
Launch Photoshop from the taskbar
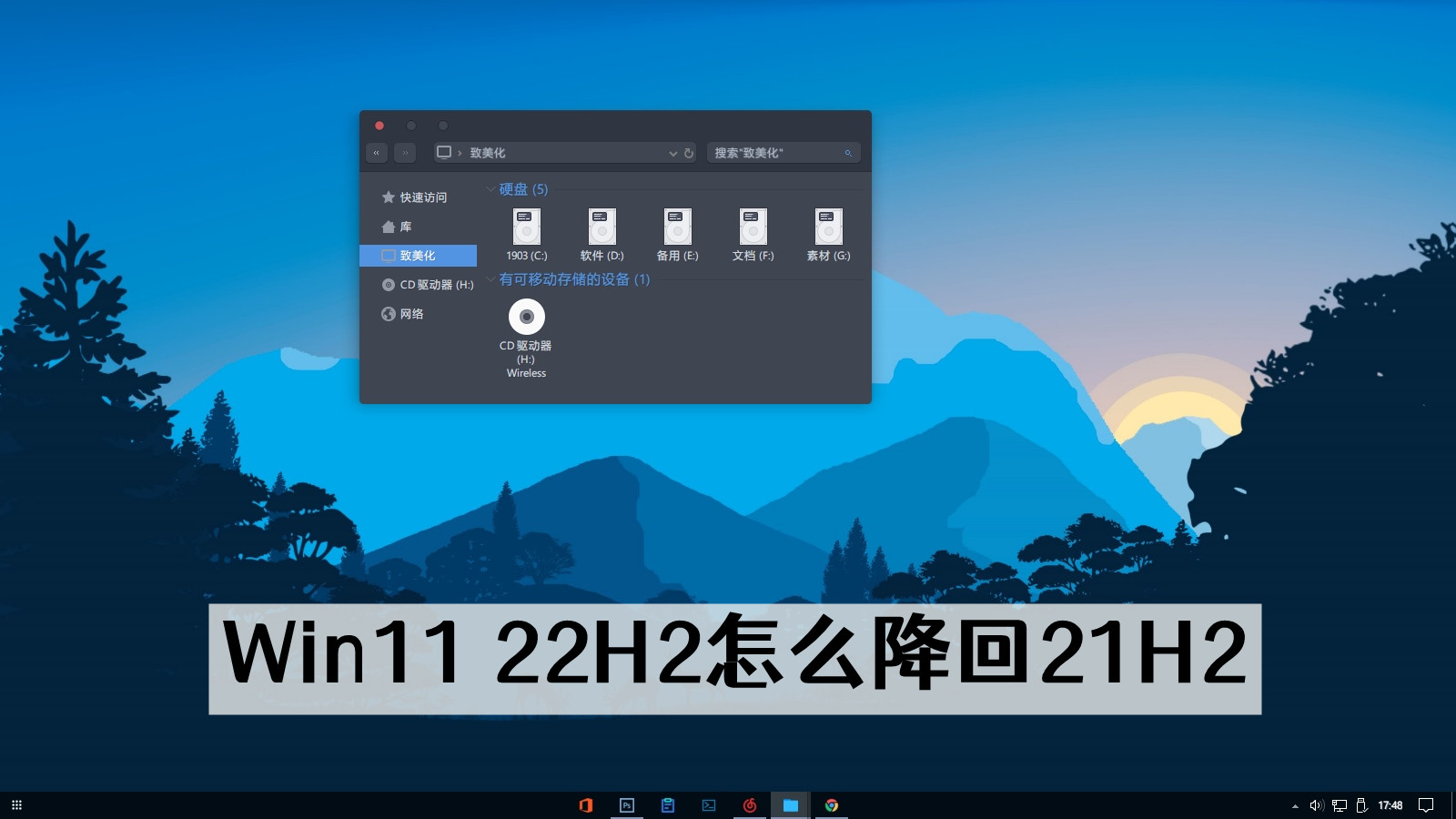[627, 804]
